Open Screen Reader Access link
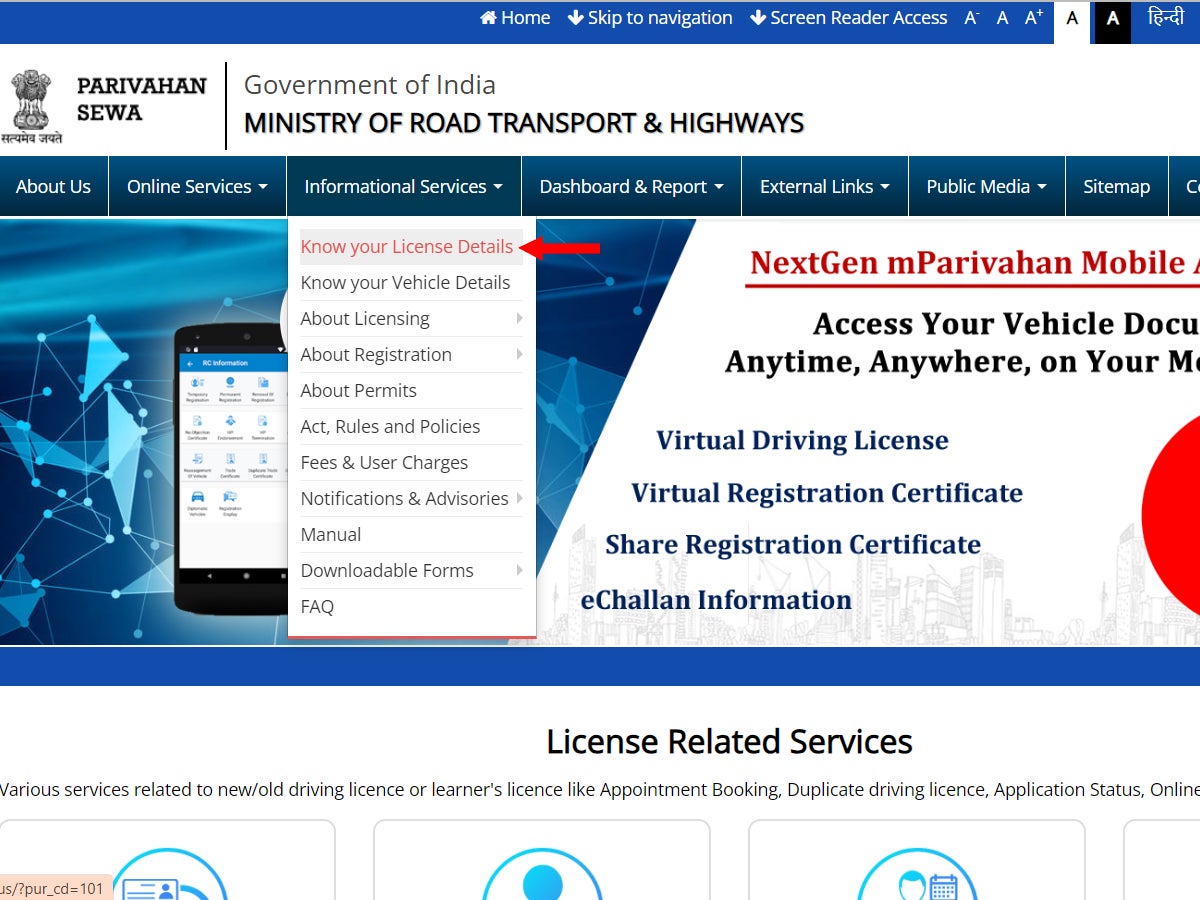The image size is (1200, 900). point(848,18)
